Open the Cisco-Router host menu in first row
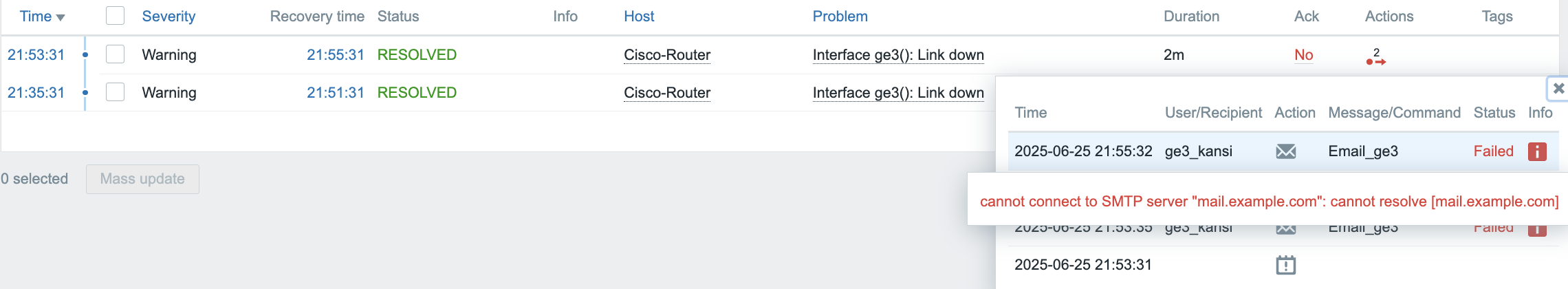The width and height of the screenshot is (1568, 289). tap(666, 55)
